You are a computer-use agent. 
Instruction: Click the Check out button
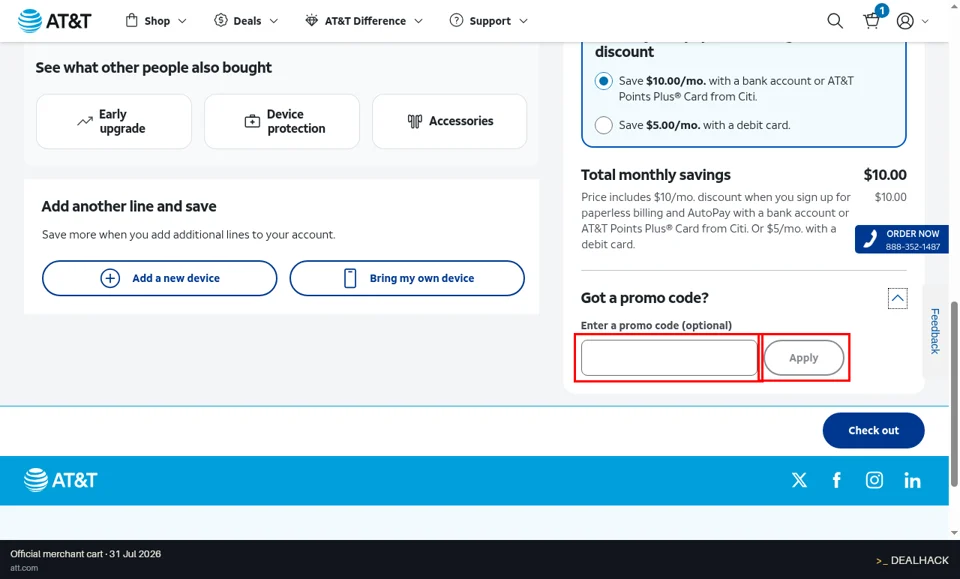point(874,430)
